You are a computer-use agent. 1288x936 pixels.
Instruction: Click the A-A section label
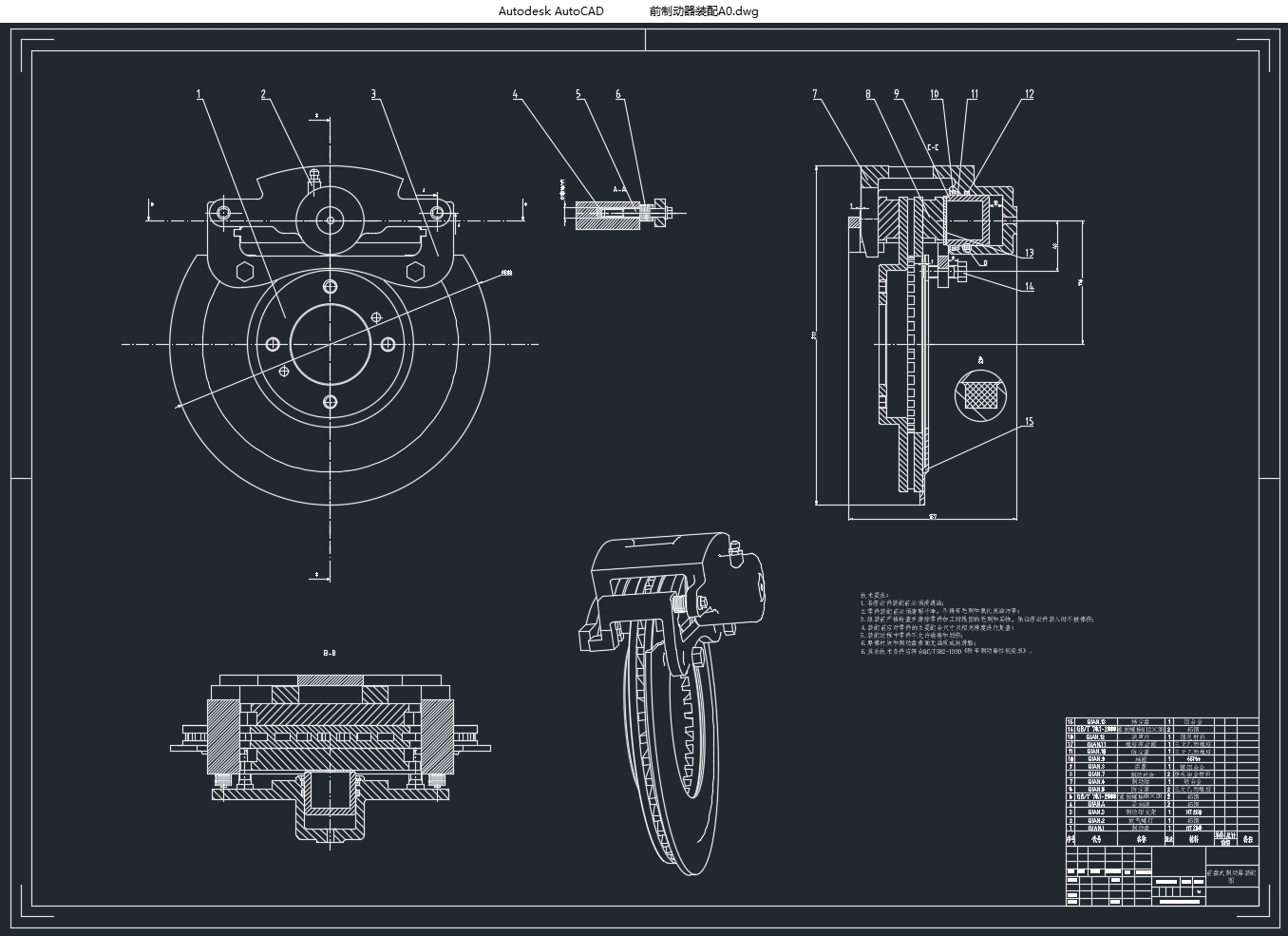pyautogui.click(x=619, y=189)
